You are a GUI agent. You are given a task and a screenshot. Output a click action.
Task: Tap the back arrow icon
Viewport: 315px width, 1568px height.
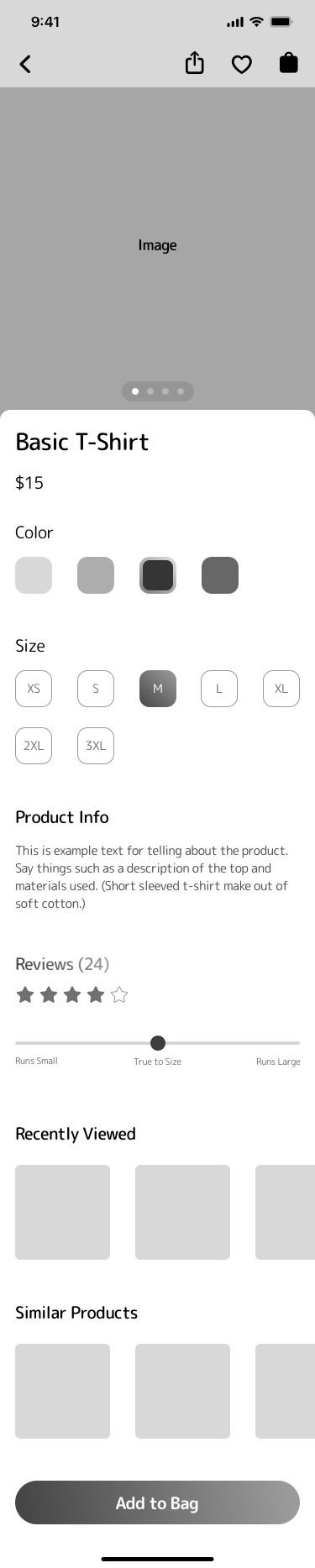coord(25,64)
